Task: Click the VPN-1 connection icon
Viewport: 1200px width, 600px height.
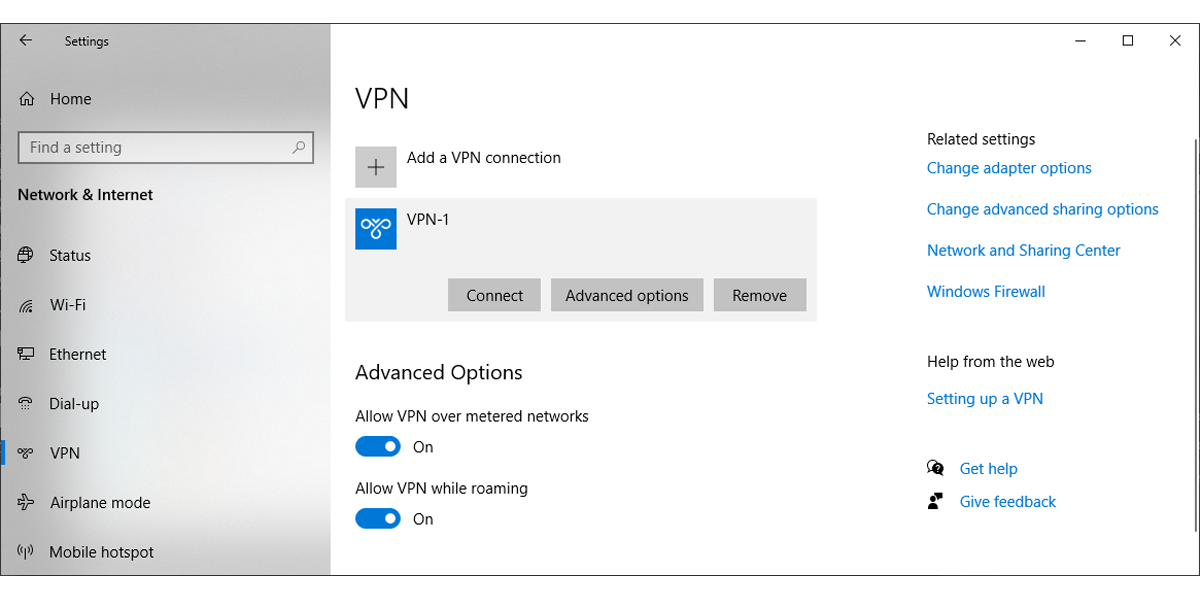Action: [x=376, y=229]
